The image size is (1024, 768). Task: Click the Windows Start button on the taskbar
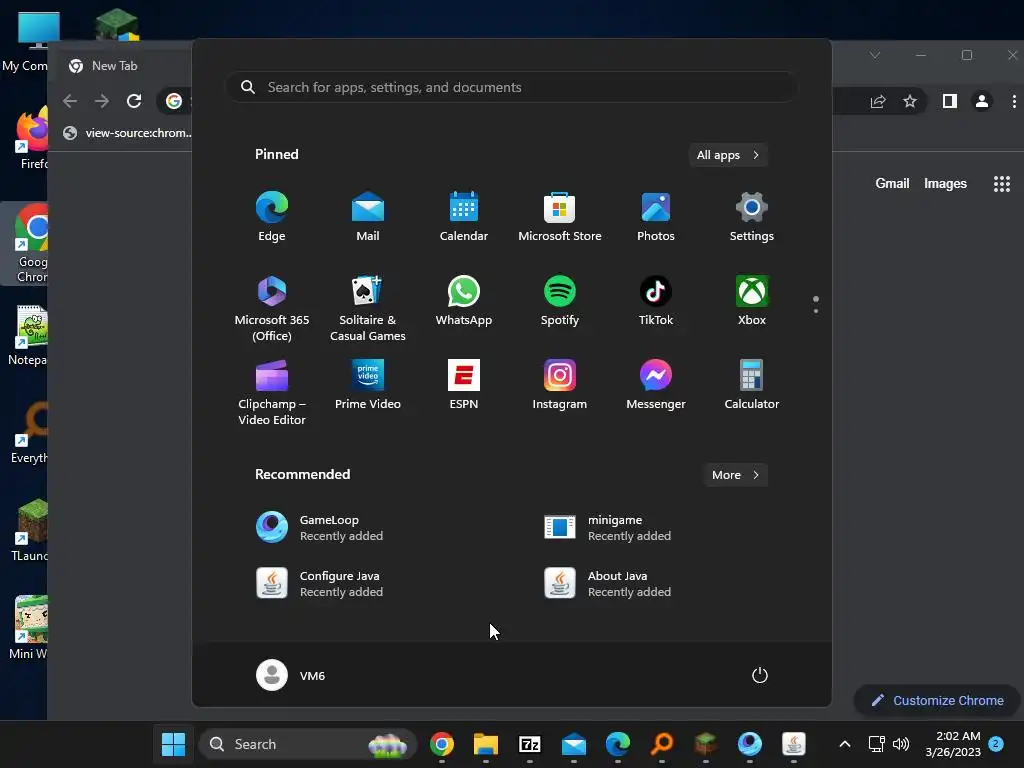pyautogui.click(x=173, y=744)
